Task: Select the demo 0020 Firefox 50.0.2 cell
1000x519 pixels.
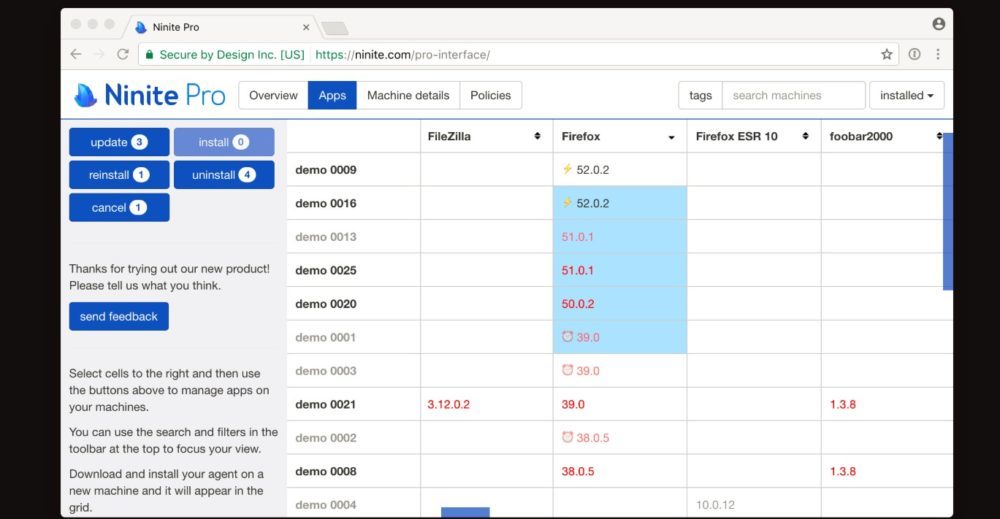Action: point(619,304)
